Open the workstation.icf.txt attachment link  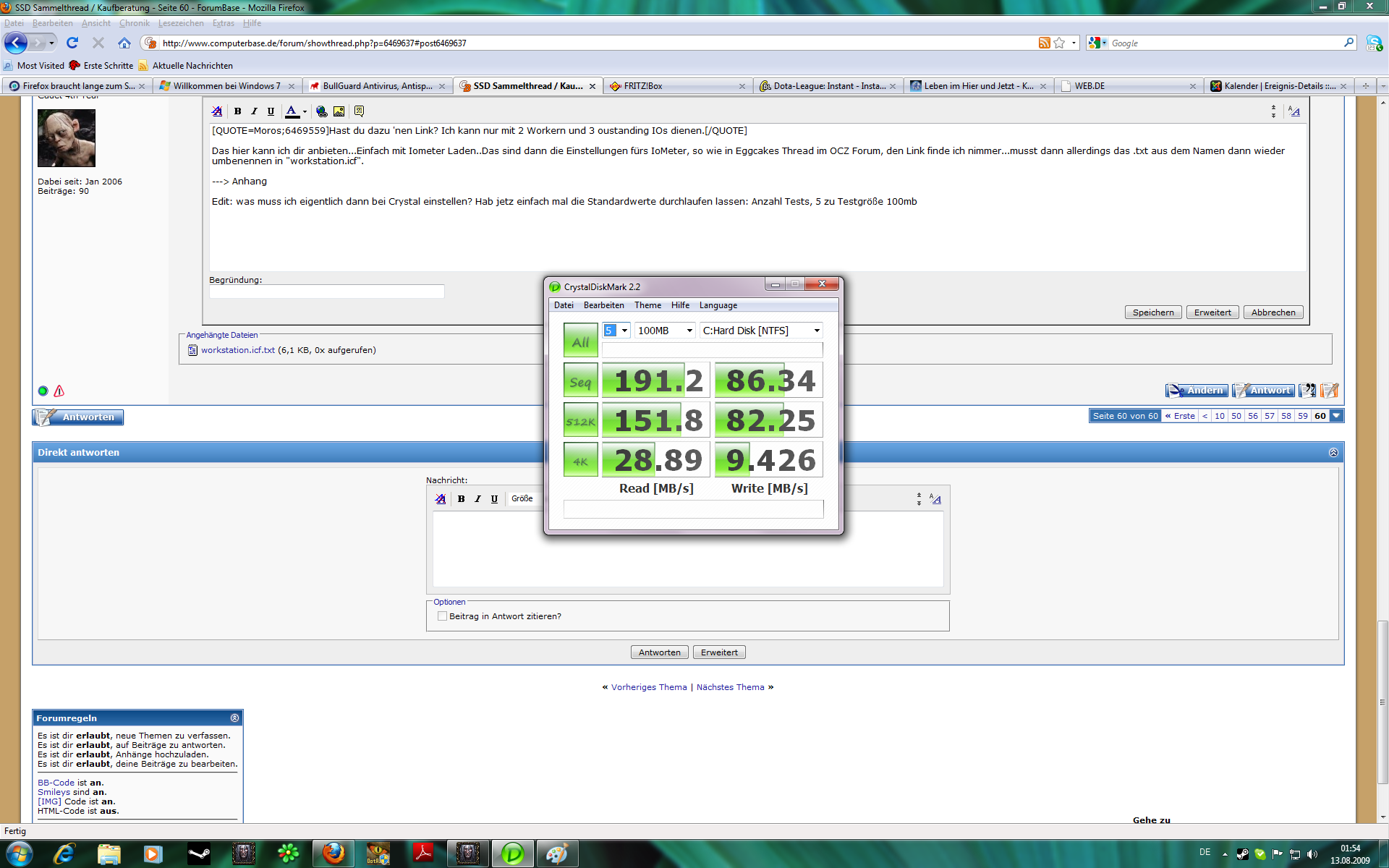[x=237, y=350]
